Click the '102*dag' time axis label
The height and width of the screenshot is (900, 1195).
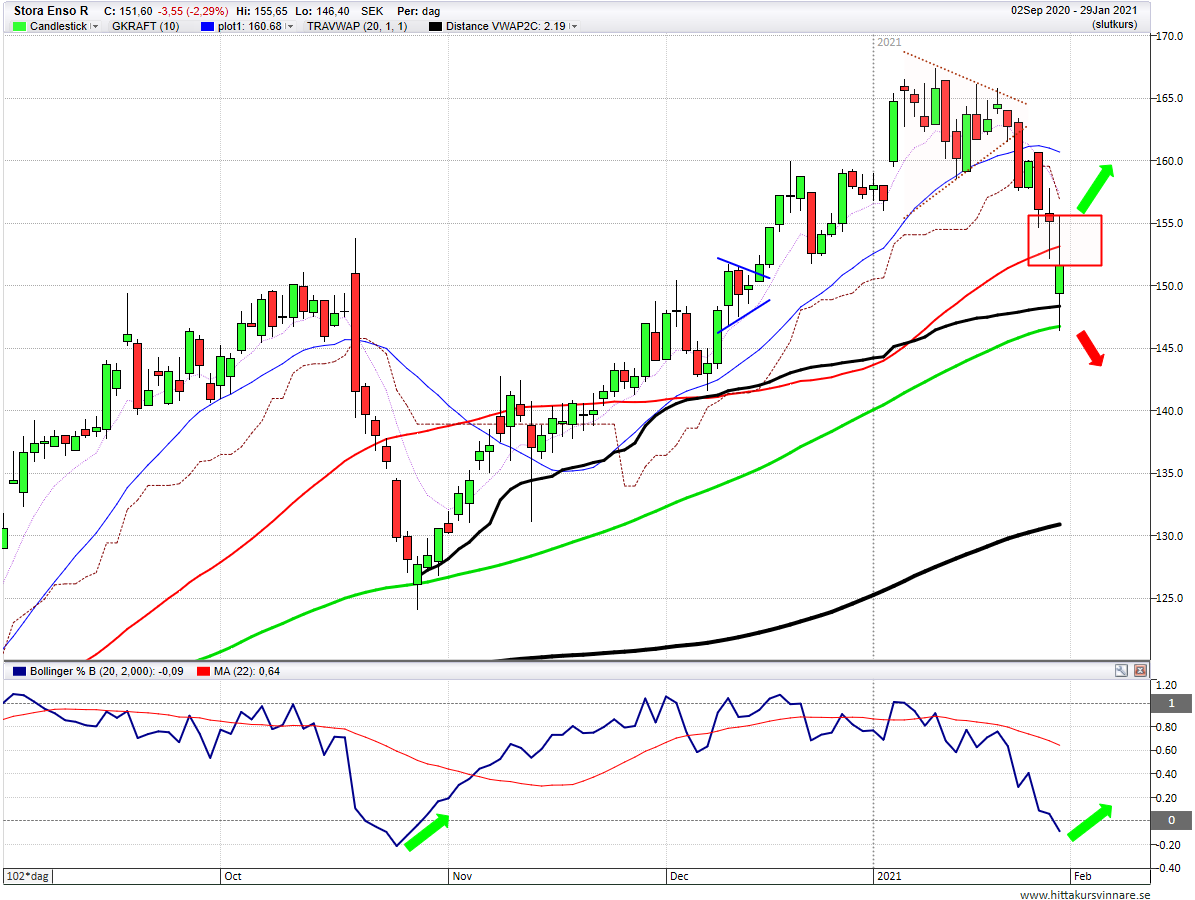(27, 876)
